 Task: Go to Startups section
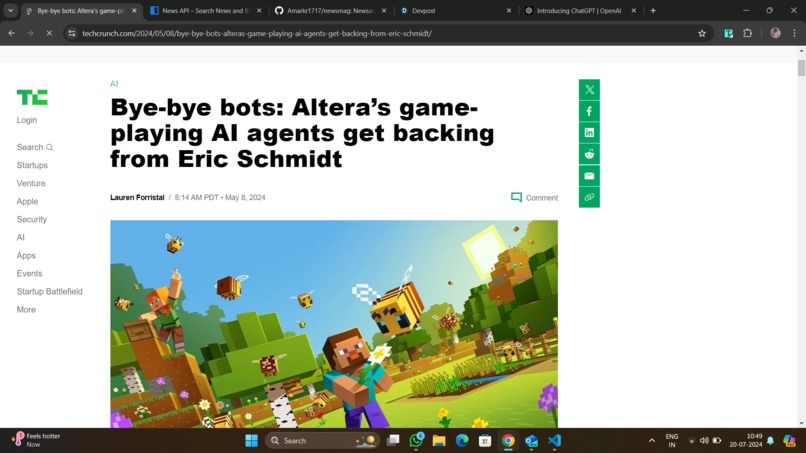tap(32, 165)
